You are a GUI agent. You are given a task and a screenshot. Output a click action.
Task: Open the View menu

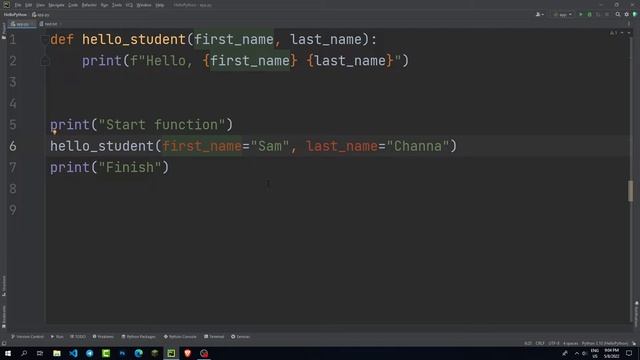tap(40, 5)
